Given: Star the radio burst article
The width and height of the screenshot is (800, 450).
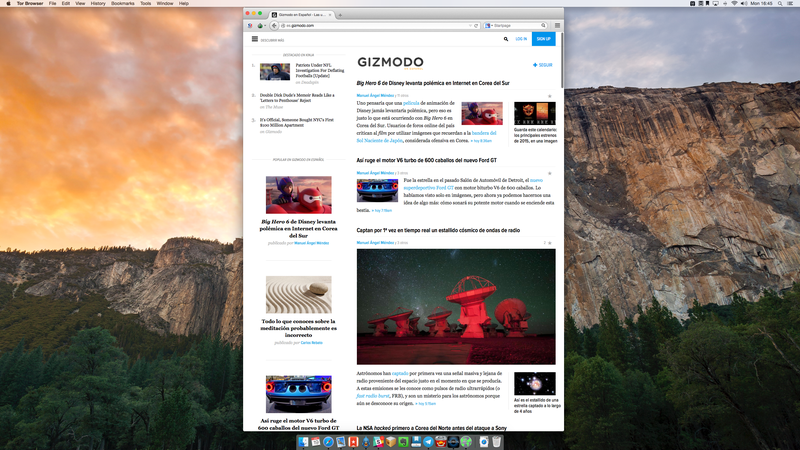Looking at the screenshot, I should [549, 243].
